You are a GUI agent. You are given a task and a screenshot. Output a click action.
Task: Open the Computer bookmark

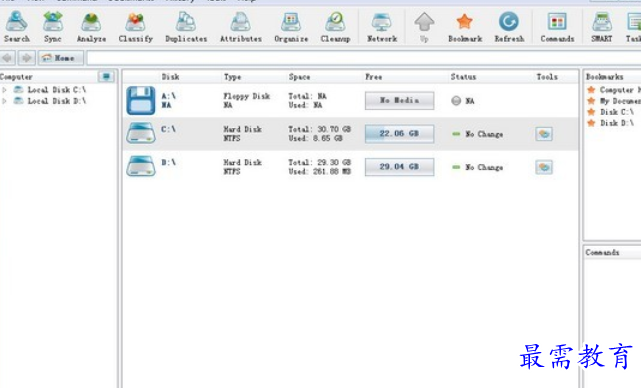pyautogui.click(x=613, y=90)
